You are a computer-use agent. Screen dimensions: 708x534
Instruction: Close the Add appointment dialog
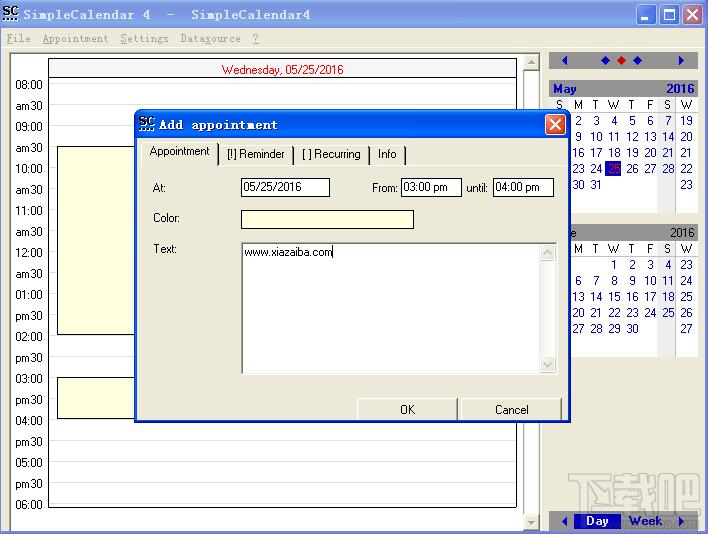click(555, 125)
